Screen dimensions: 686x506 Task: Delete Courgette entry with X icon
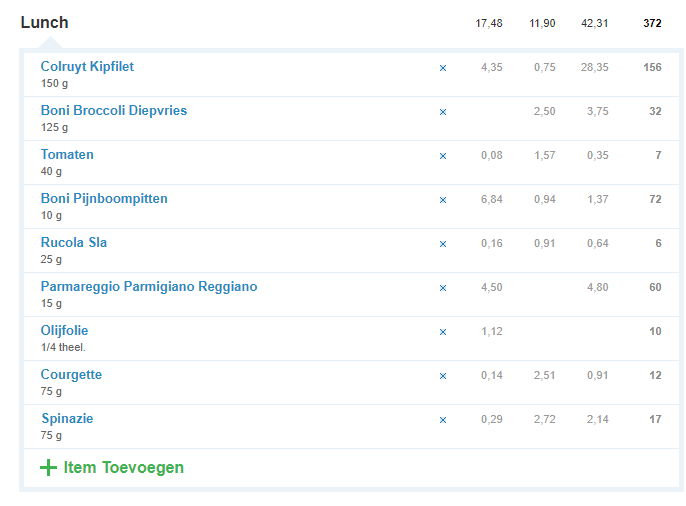click(443, 376)
